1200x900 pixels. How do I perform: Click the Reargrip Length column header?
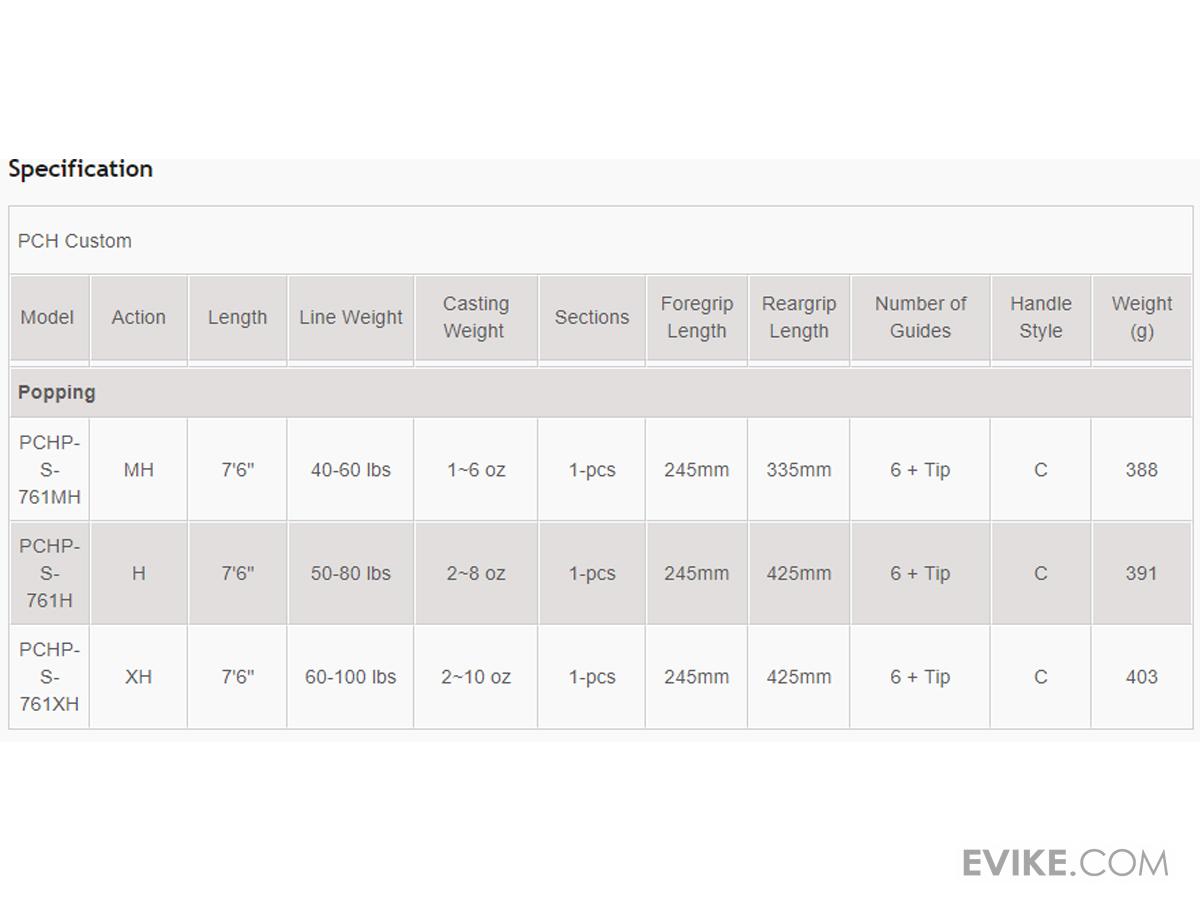[799, 318]
